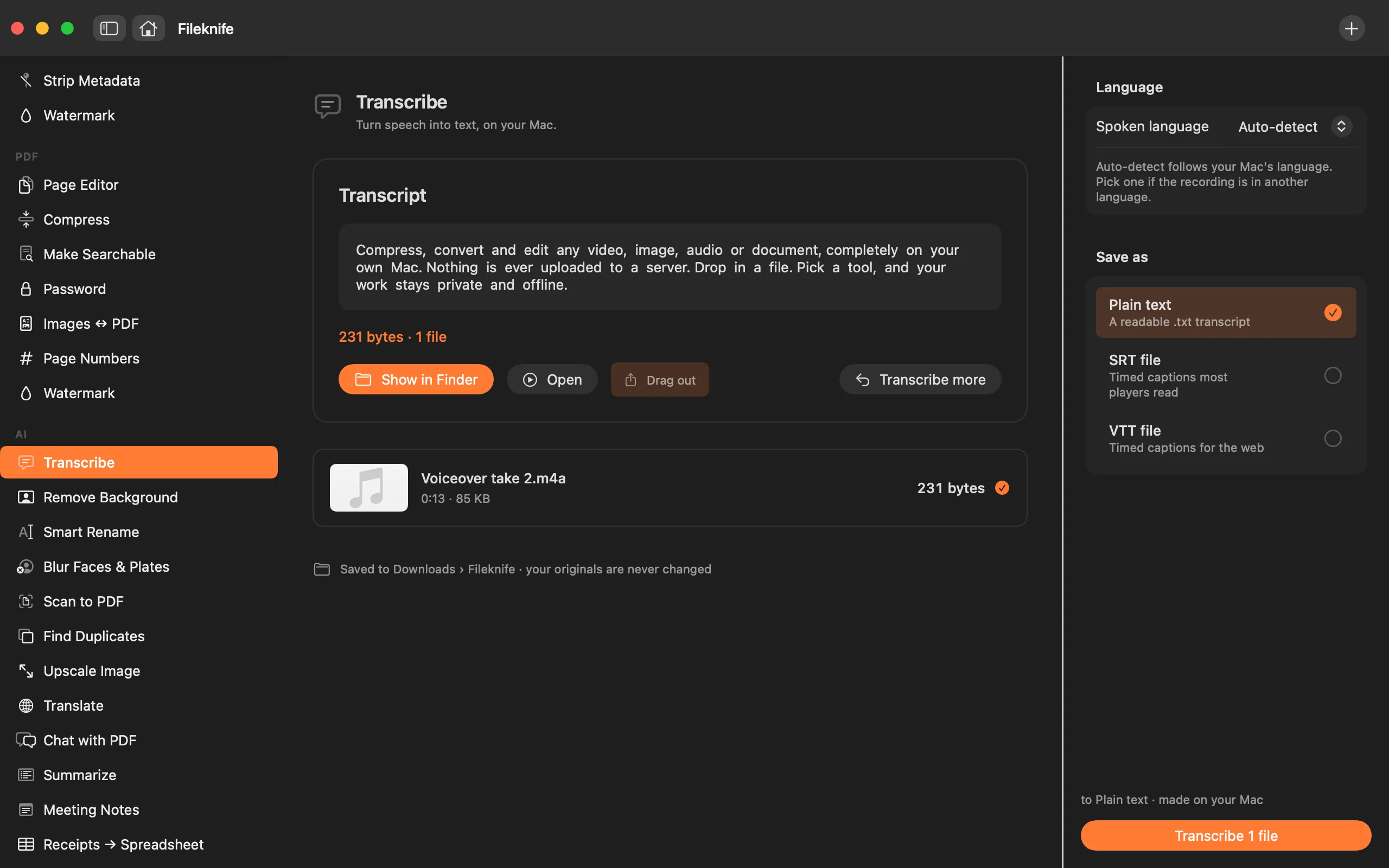
Task: Select Upscale Image tool
Action: coord(139,671)
